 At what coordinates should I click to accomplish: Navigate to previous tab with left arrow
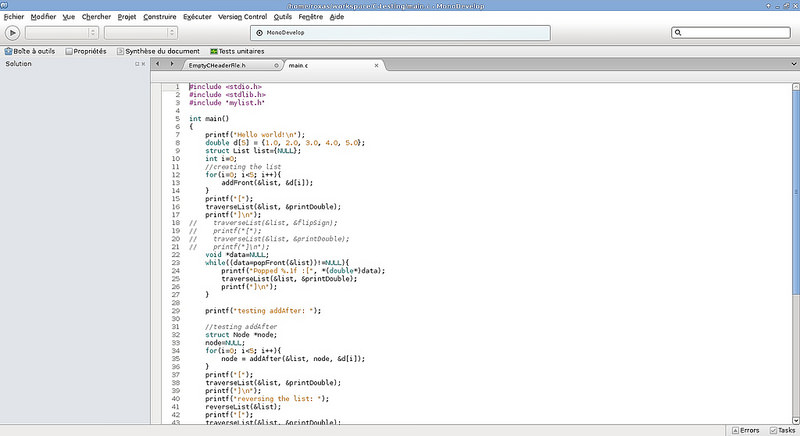(x=158, y=64)
